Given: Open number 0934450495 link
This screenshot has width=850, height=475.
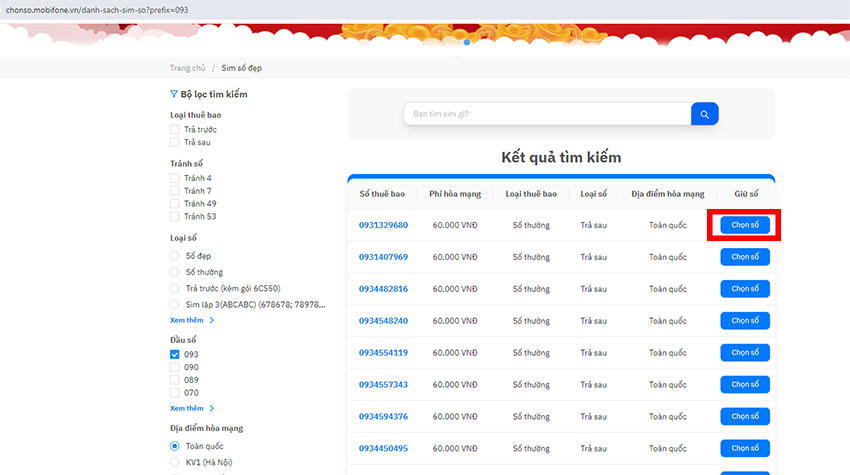Looking at the screenshot, I should click(x=383, y=448).
